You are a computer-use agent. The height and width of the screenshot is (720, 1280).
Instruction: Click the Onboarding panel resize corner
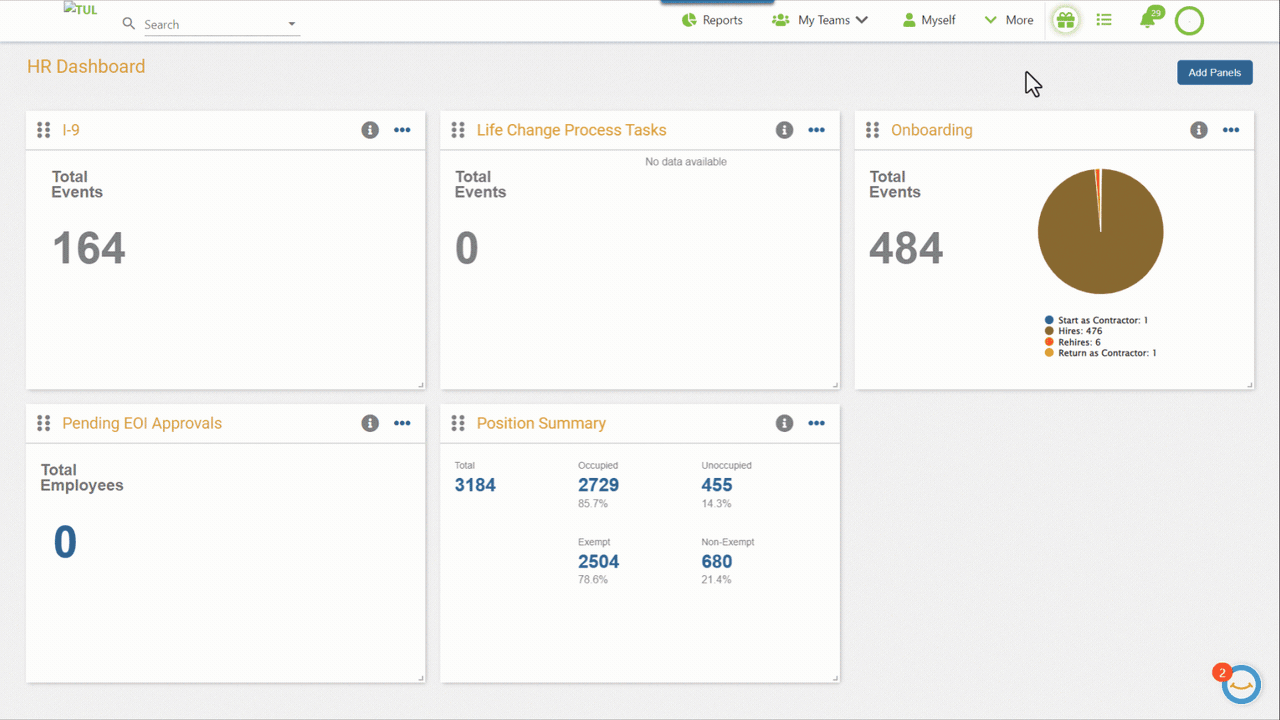[x=1249, y=384]
